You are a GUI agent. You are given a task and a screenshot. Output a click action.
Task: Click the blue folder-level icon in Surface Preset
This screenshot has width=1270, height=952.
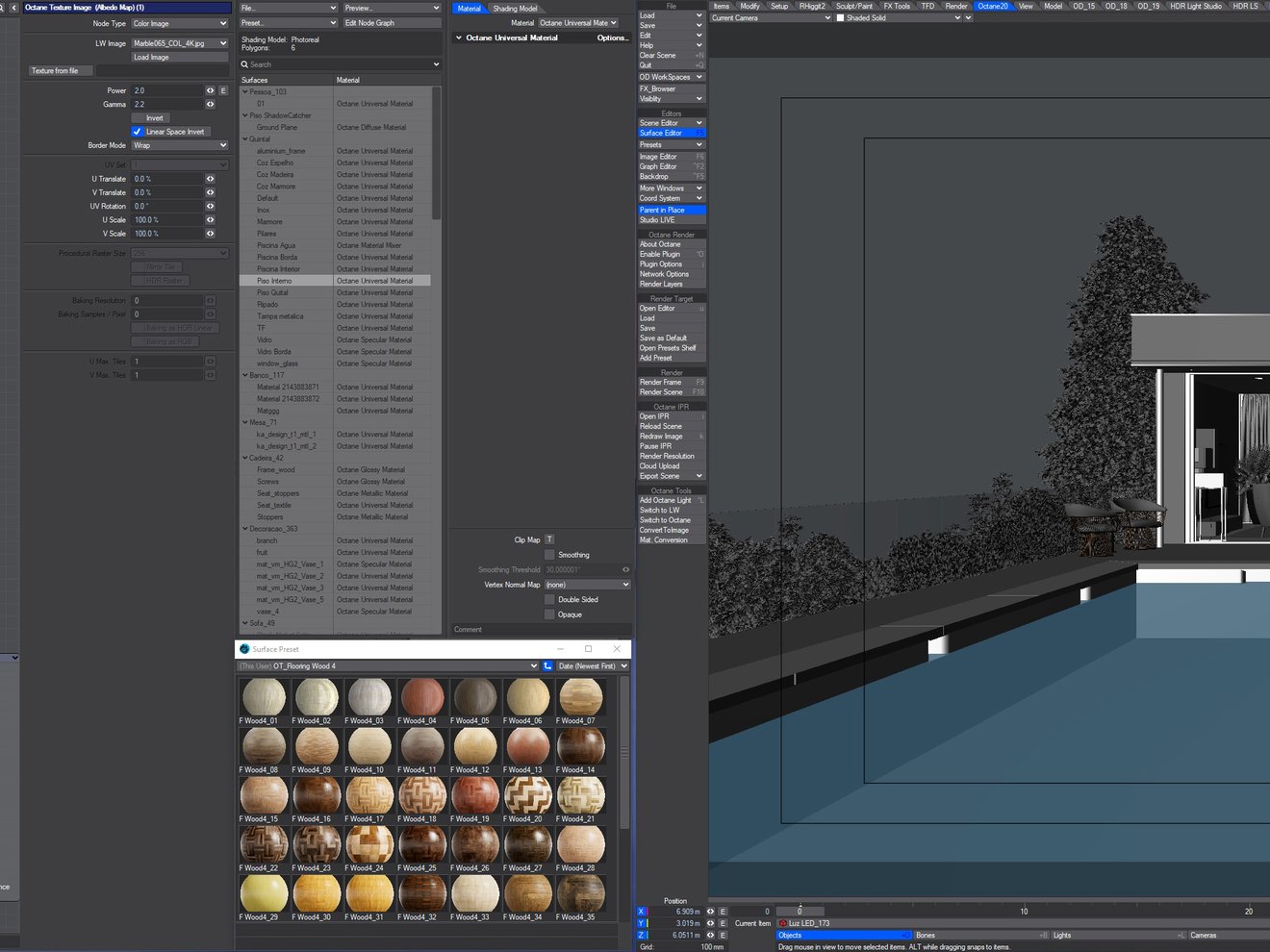tap(547, 665)
